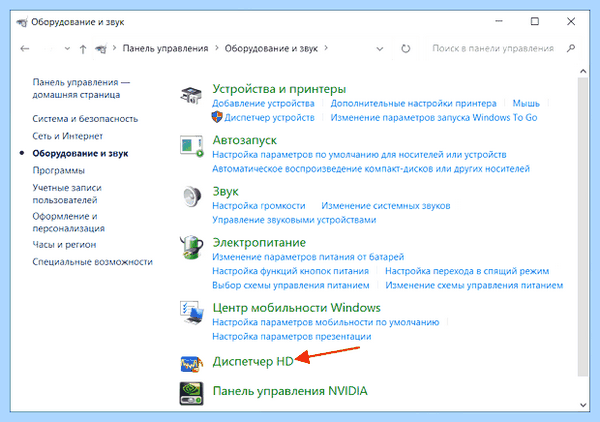The image size is (600, 422).
Task: Click Автоматическое воспроизведение компакт-дисков link
Action: point(371,169)
